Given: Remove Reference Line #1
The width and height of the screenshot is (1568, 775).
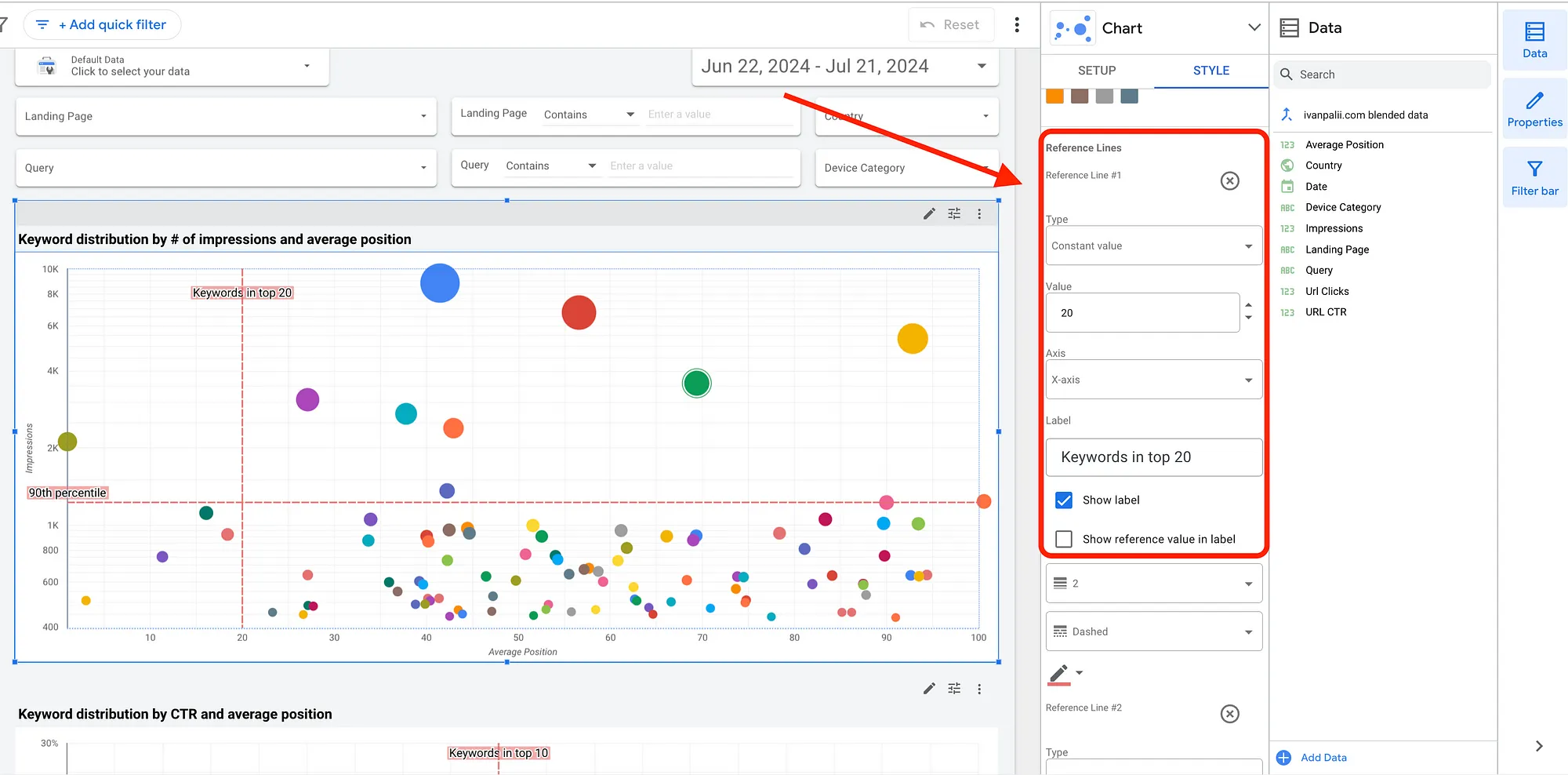Looking at the screenshot, I should click(x=1230, y=181).
